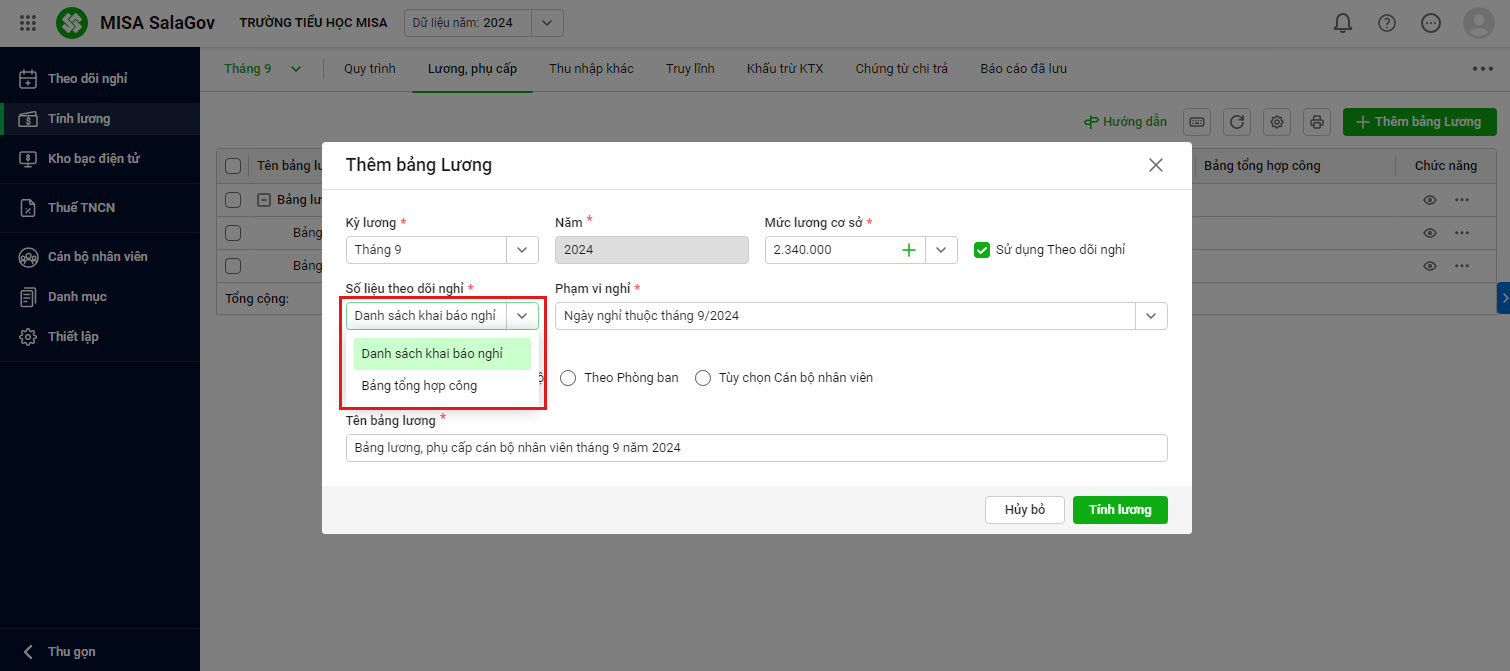Click the print icon in the toolbar
1510x671 pixels.
[1317, 122]
